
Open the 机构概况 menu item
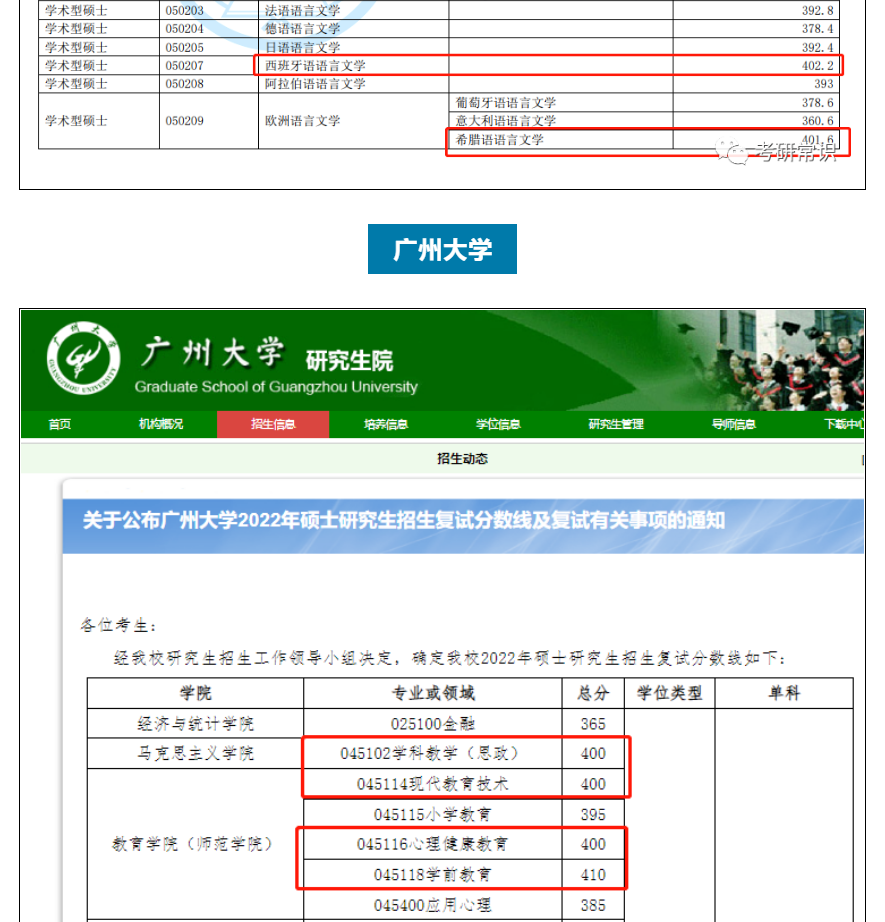161,424
